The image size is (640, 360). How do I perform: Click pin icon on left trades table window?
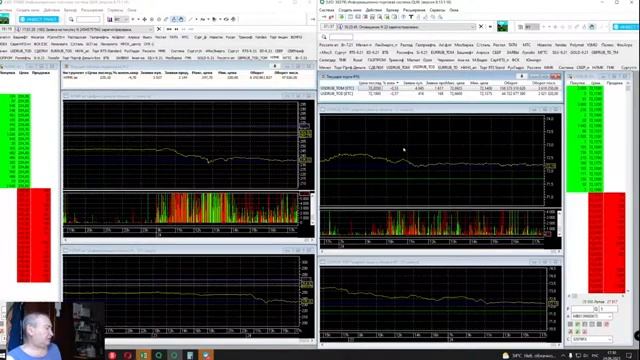275,66
